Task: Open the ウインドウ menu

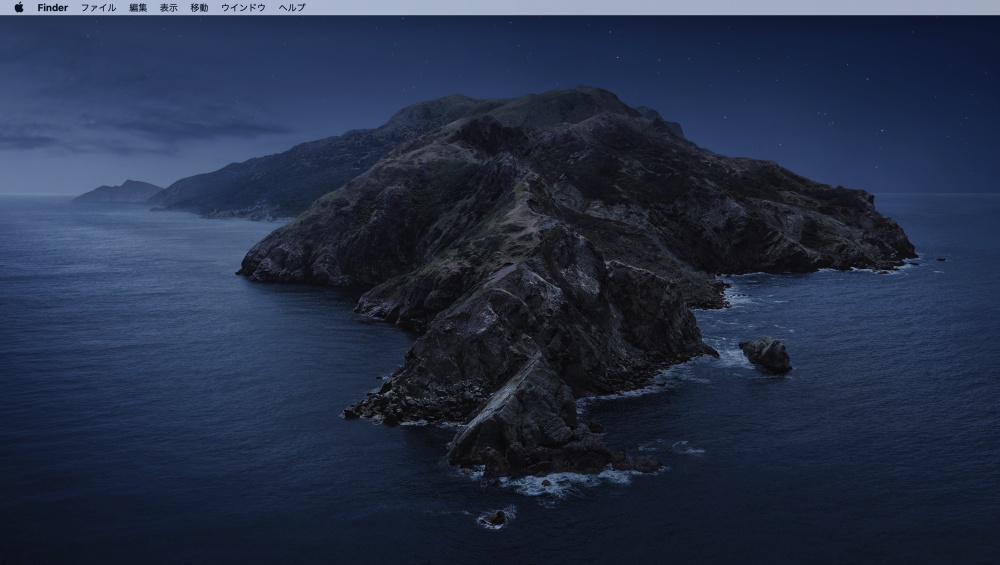Action: tap(243, 8)
